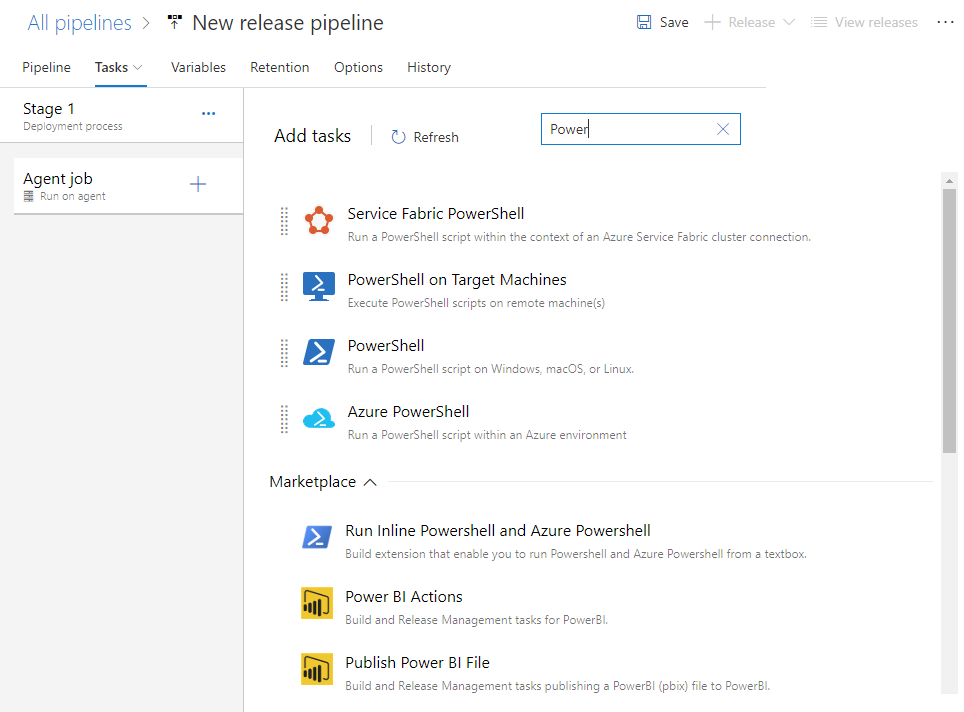Viewport: 964px width, 712px height.
Task: Click breadcrumb chevron after All pipelines
Action: tap(146, 23)
